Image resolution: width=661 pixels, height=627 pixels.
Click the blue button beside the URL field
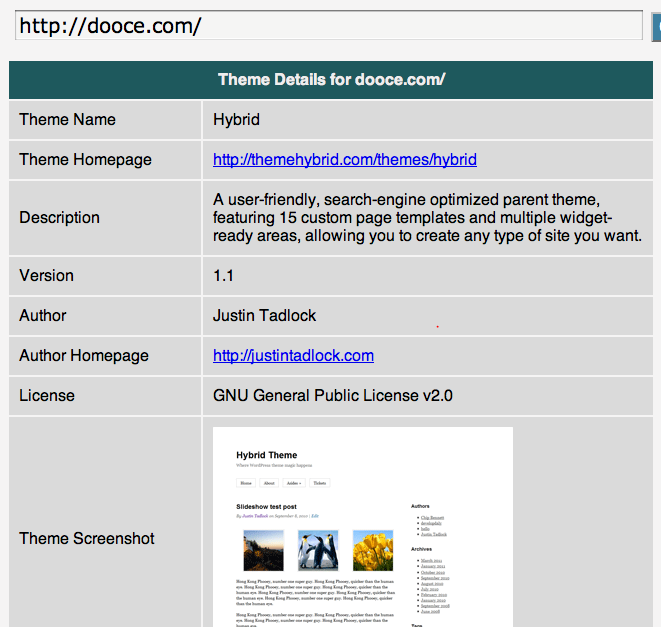point(656,27)
